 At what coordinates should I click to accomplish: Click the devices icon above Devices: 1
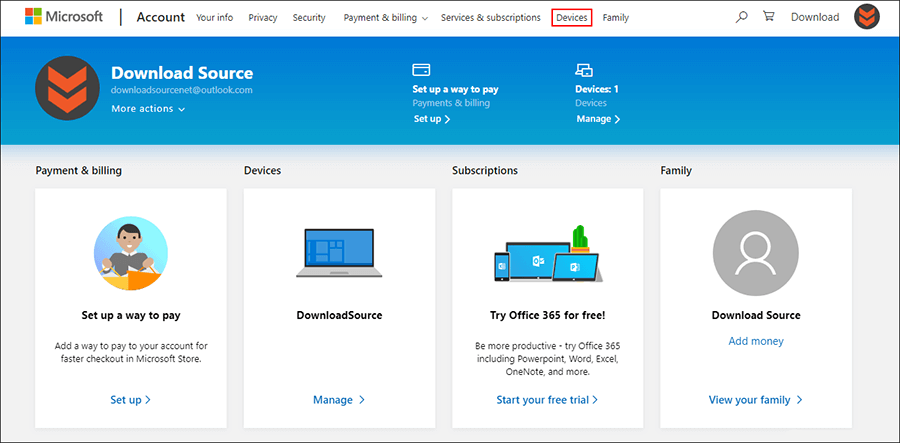pyautogui.click(x=584, y=70)
